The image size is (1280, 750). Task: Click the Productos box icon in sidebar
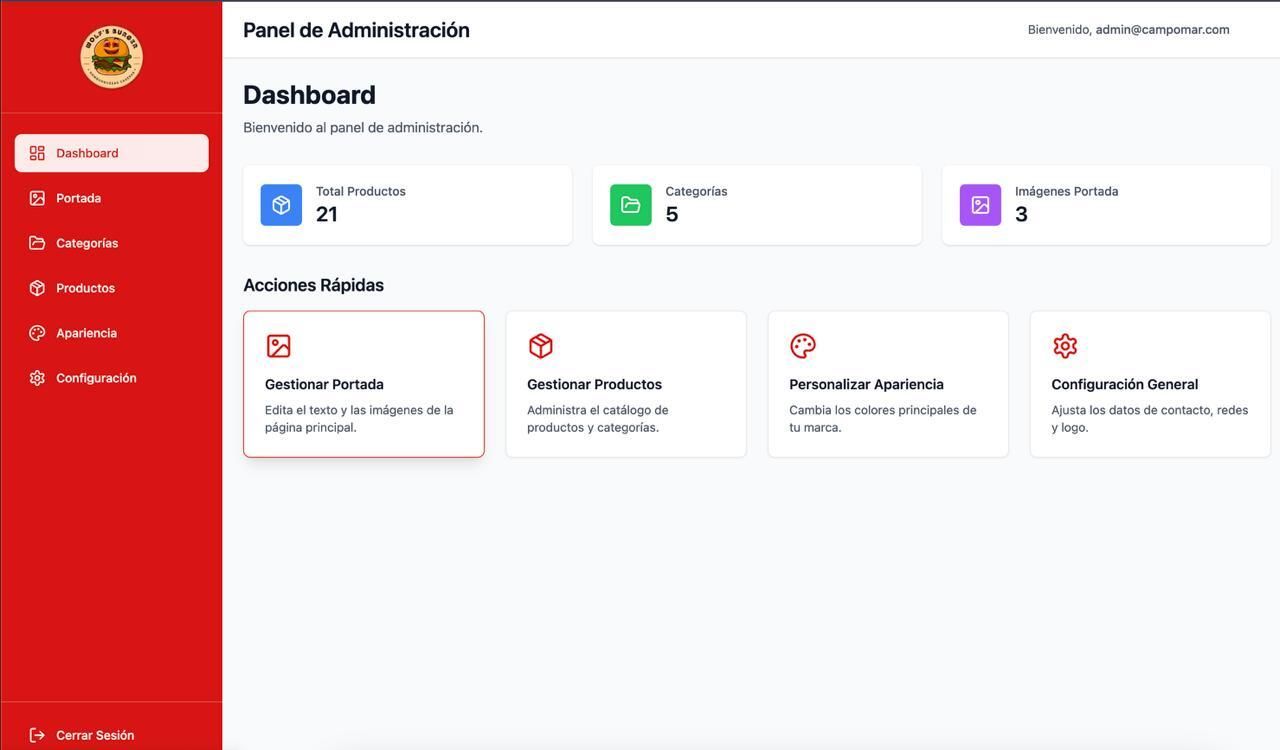point(37,288)
